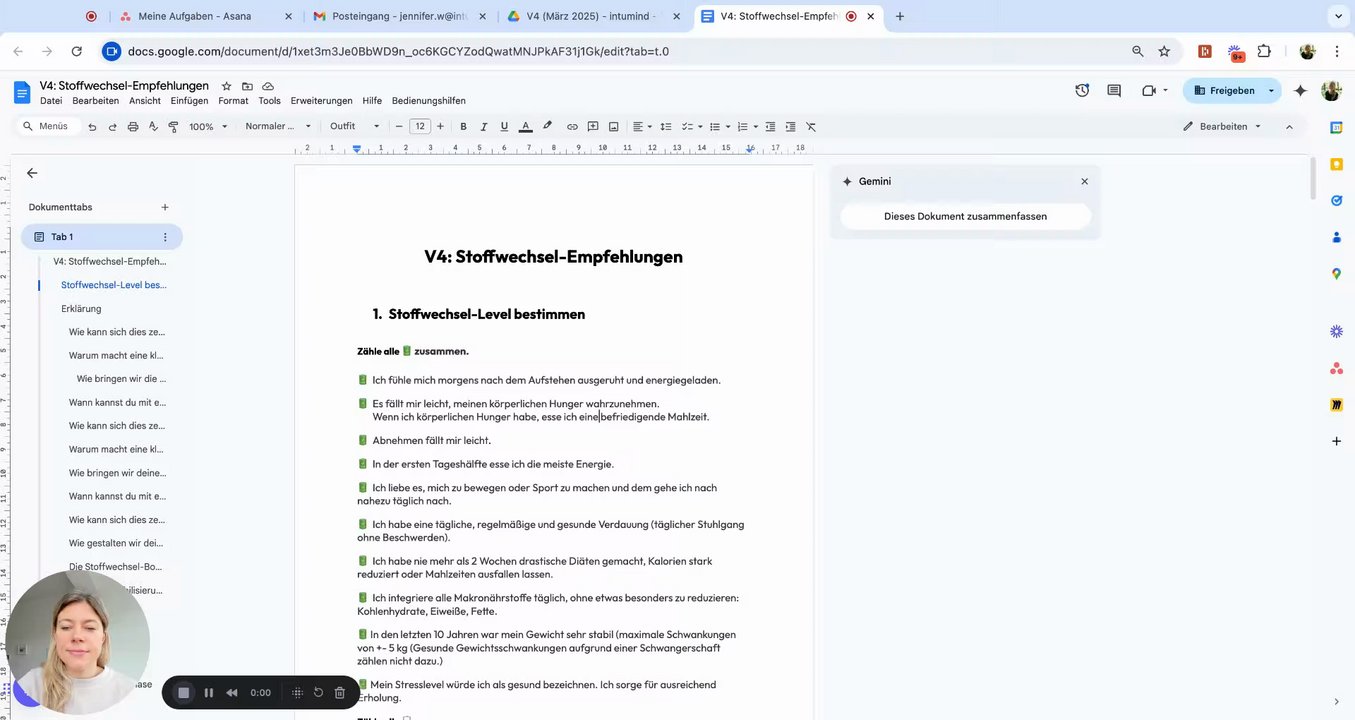Click the Freigeben share button
This screenshot has width=1355, height=720.
(x=1224, y=90)
